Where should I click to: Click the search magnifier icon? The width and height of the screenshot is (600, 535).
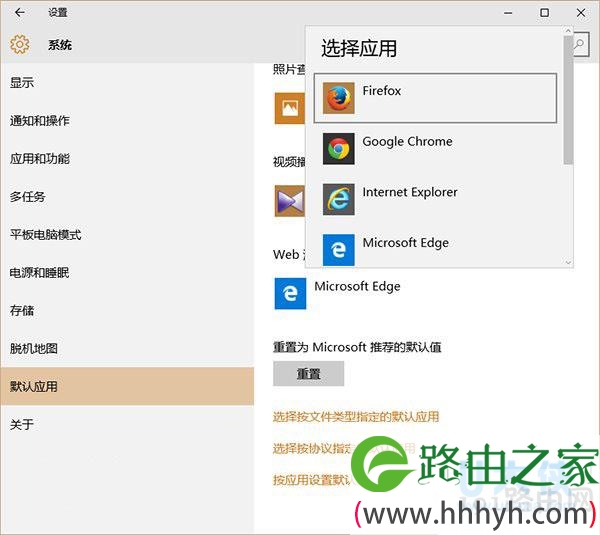pyautogui.click(x=580, y=44)
